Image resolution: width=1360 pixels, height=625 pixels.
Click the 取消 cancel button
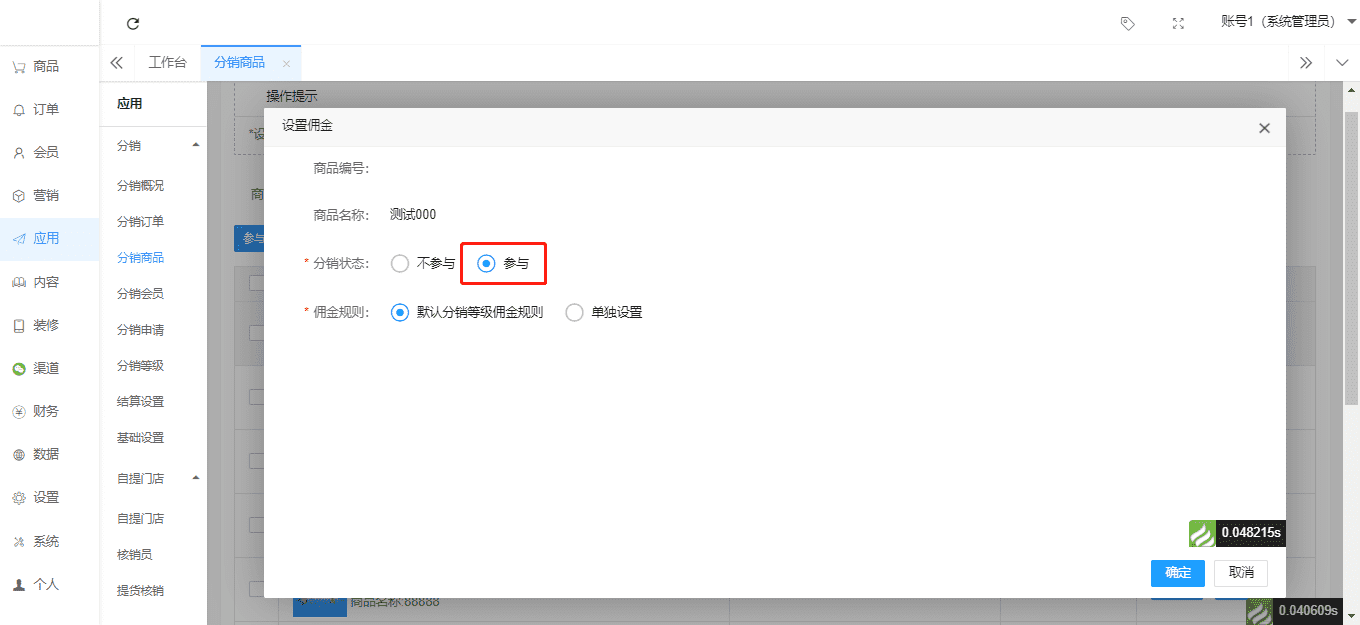[x=1241, y=573]
